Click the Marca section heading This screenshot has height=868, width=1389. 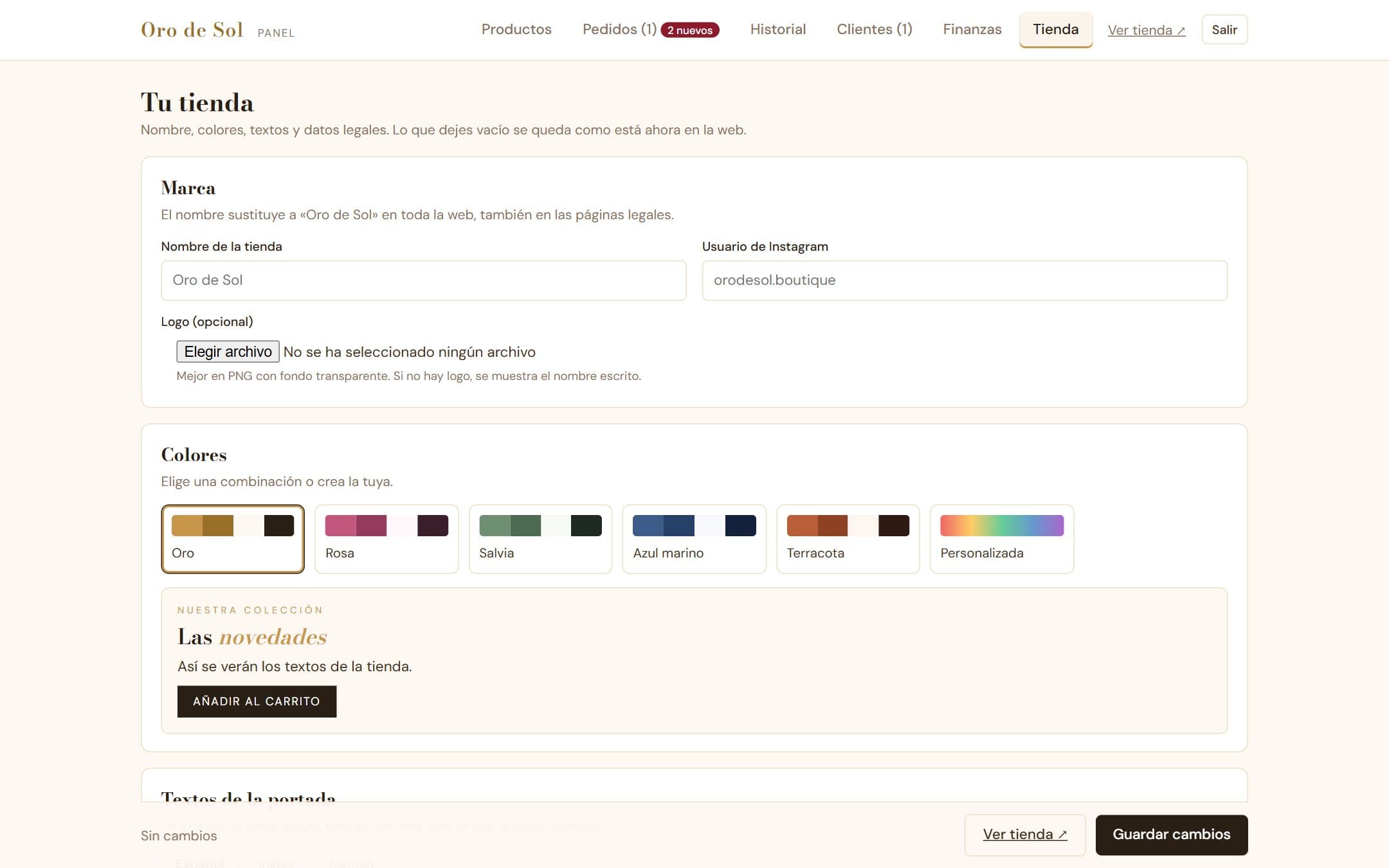188,188
